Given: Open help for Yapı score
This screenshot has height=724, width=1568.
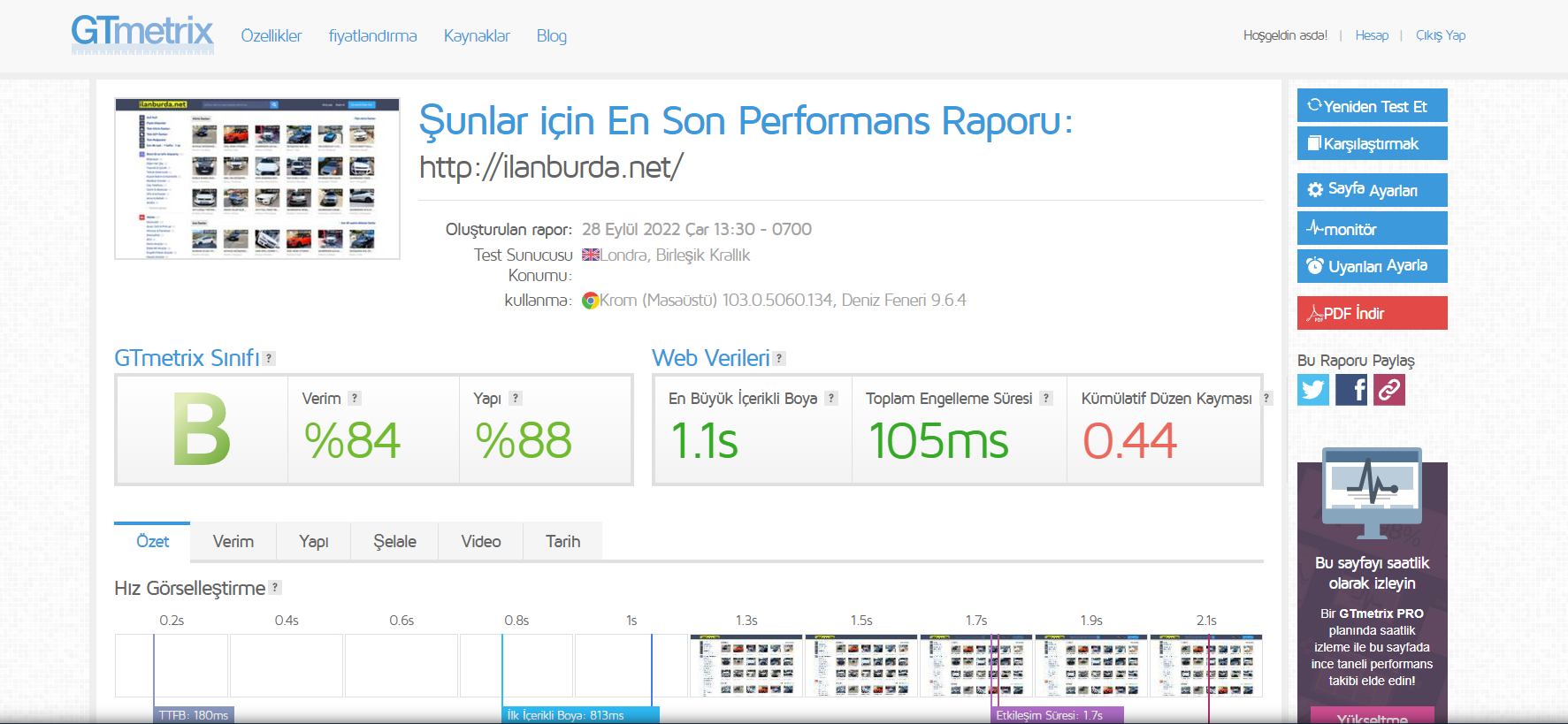Looking at the screenshot, I should click(x=516, y=398).
